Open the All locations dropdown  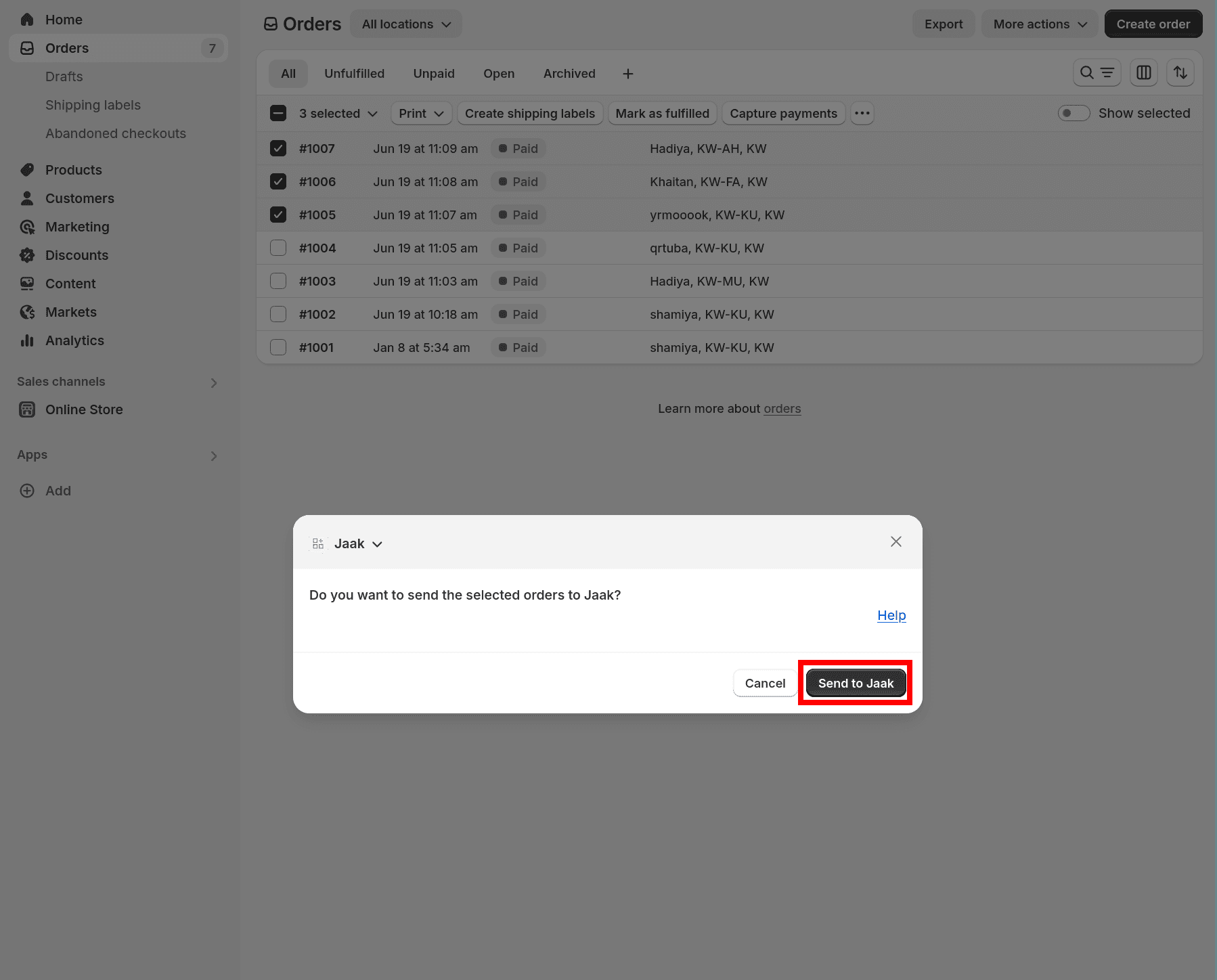(x=406, y=24)
